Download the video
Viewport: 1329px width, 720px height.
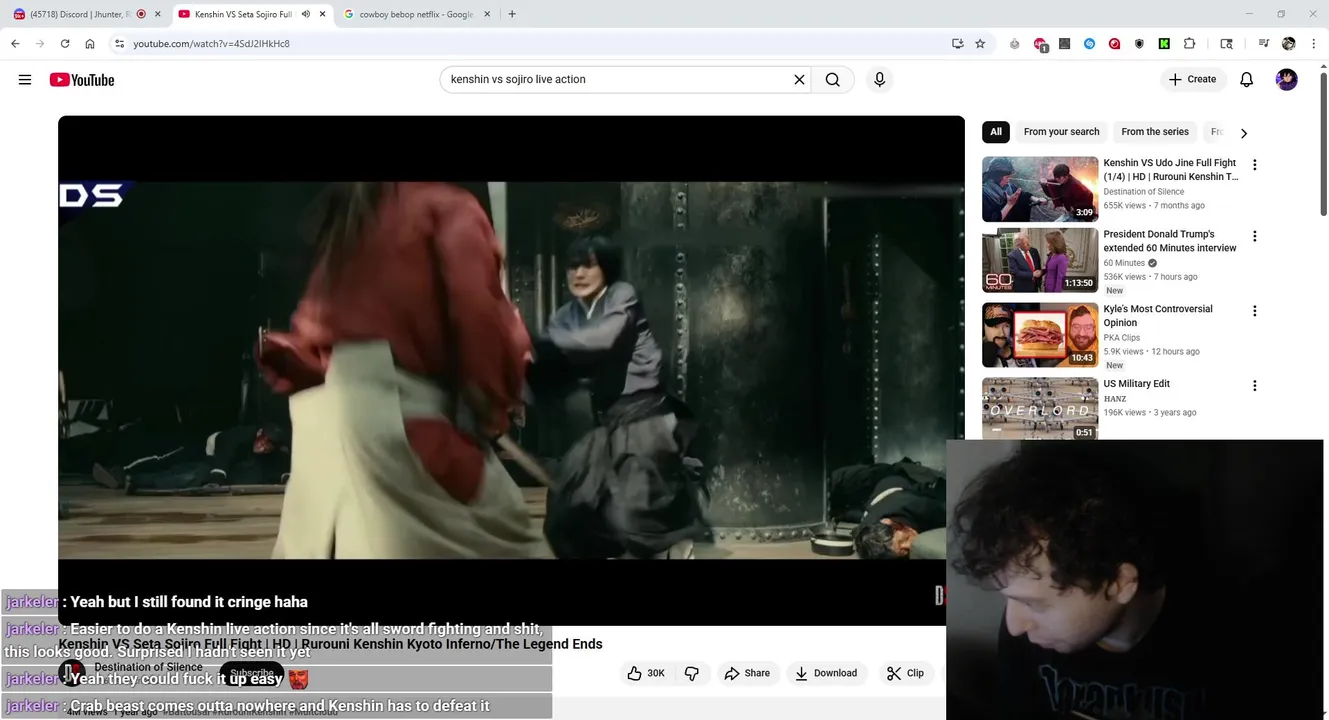pyautogui.click(x=826, y=673)
